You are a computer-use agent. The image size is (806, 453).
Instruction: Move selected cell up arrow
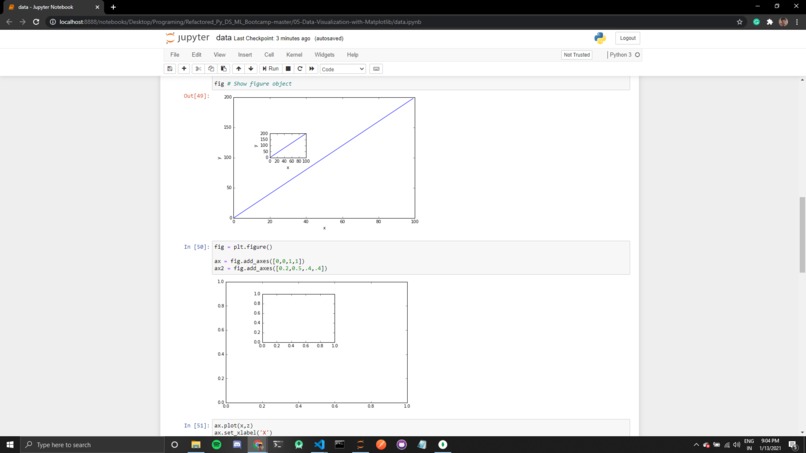[239, 69]
